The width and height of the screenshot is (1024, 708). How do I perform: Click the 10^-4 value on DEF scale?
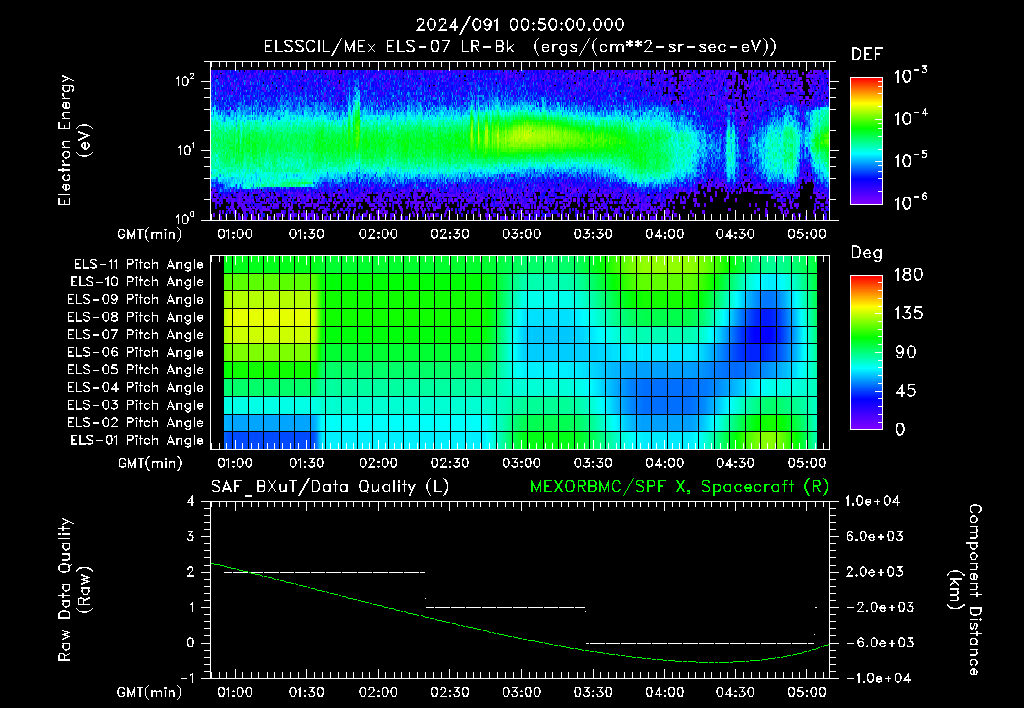click(910, 118)
